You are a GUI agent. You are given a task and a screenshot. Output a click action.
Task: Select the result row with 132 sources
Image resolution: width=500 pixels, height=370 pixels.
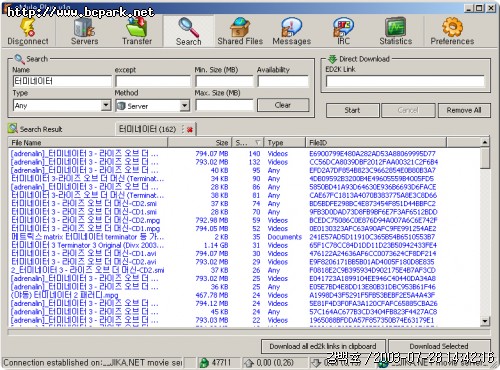(245, 162)
